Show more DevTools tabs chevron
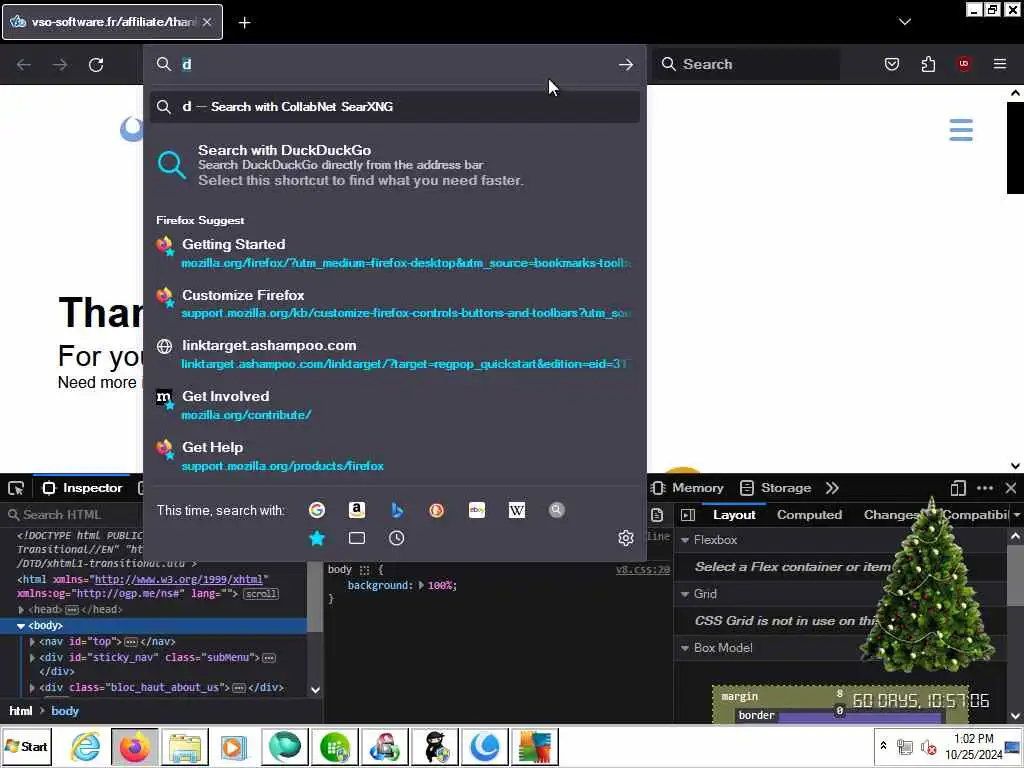Screen dimensions: 1024x768 click(831, 488)
